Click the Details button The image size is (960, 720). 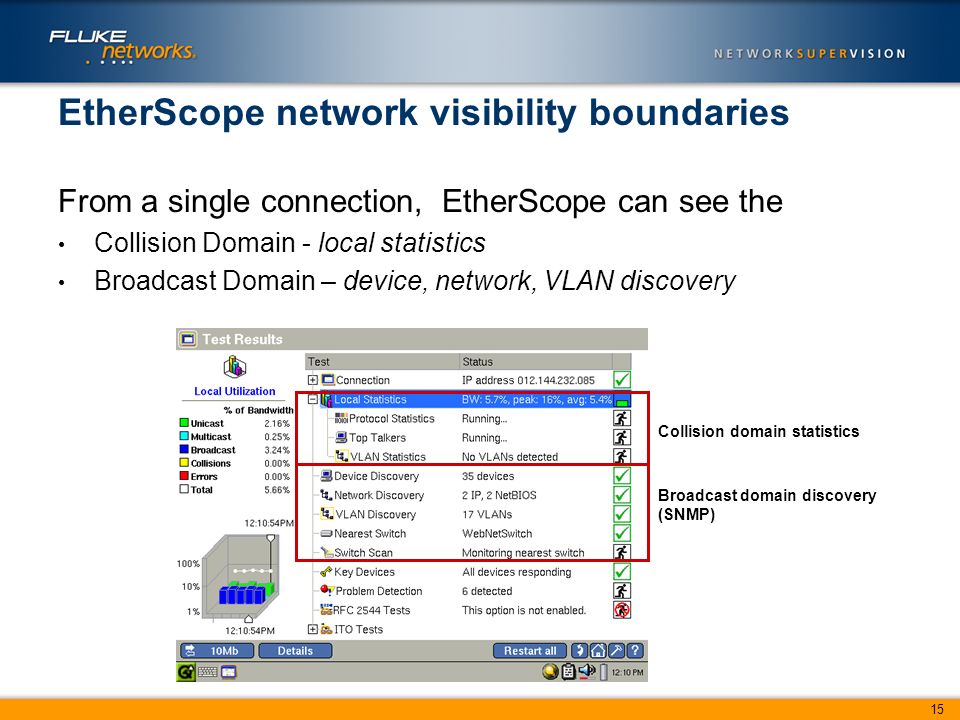pyautogui.click(x=295, y=651)
